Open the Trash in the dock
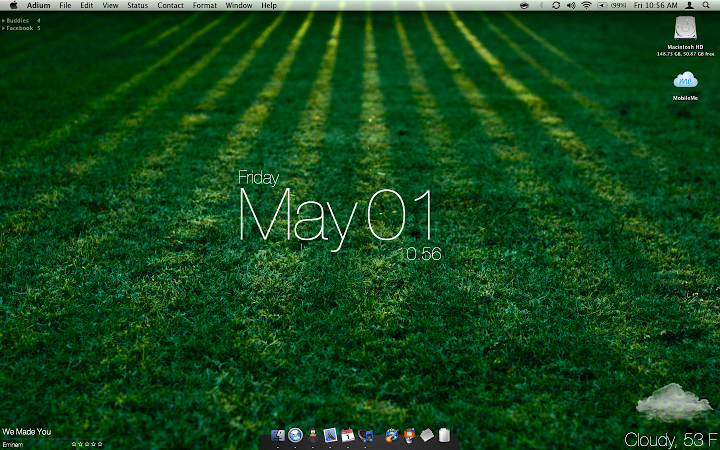Image resolution: width=720 pixels, height=450 pixels. click(444, 435)
